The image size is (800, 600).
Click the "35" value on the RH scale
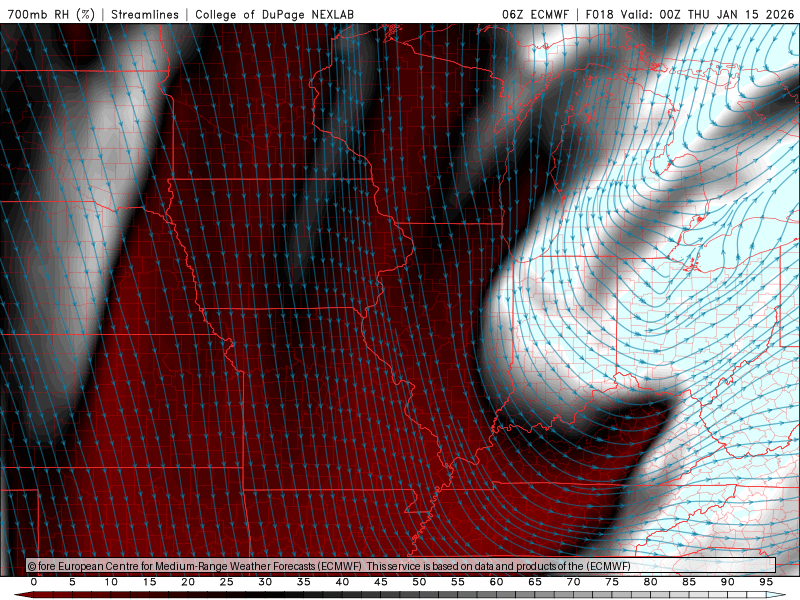point(304,582)
